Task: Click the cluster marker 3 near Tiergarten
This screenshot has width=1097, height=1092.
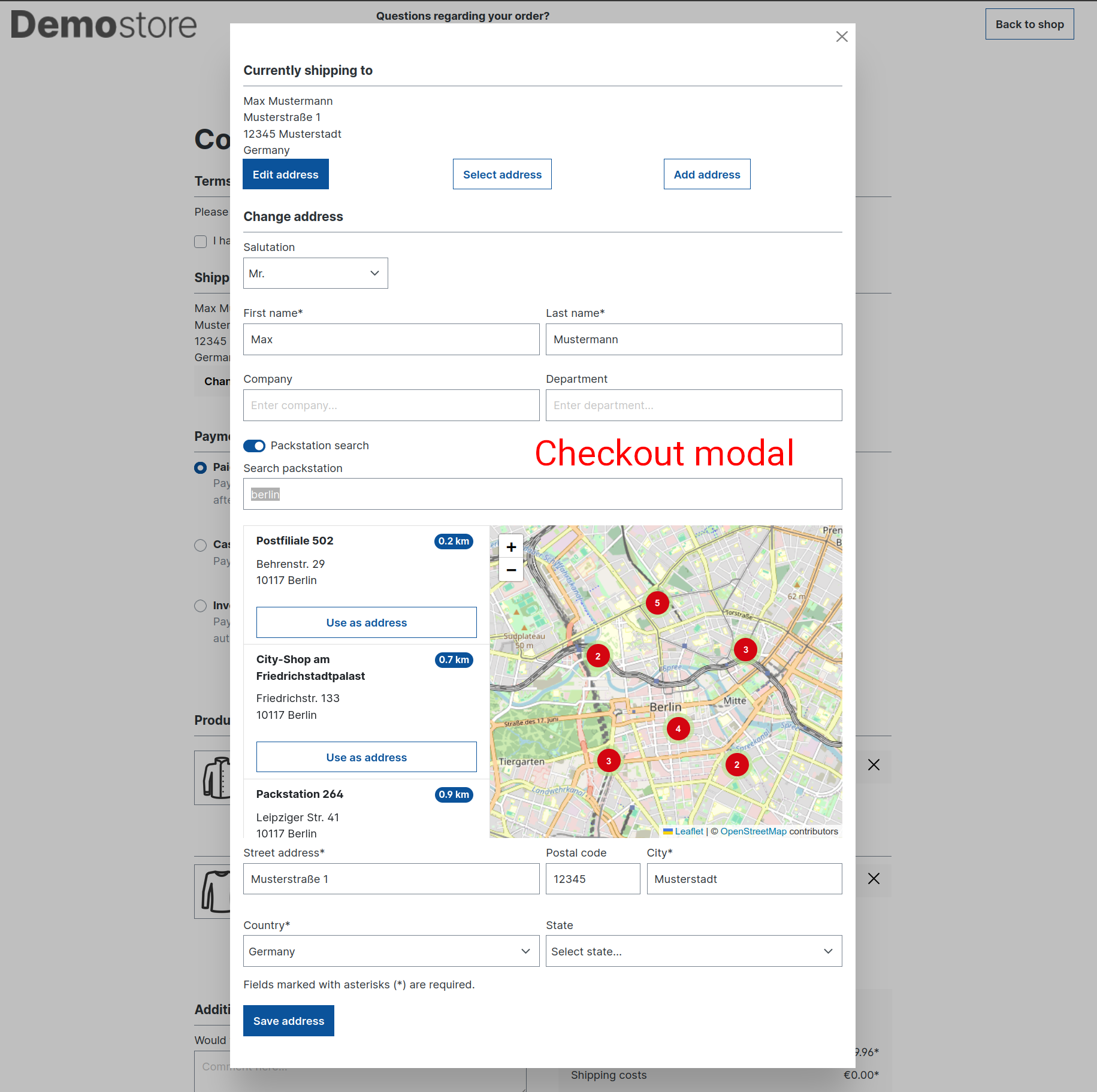Action: (609, 761)
